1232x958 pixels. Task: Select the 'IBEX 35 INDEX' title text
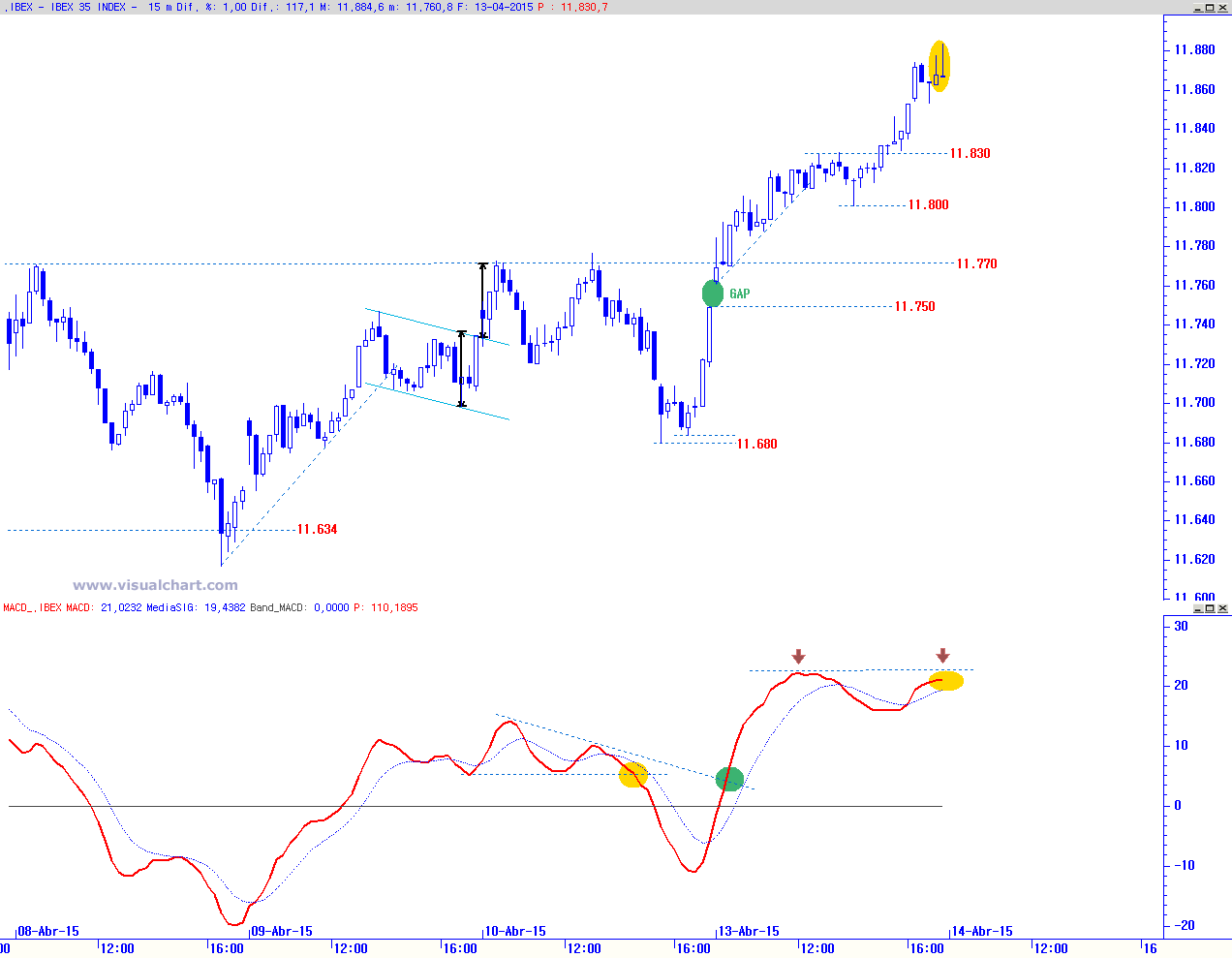88,7
